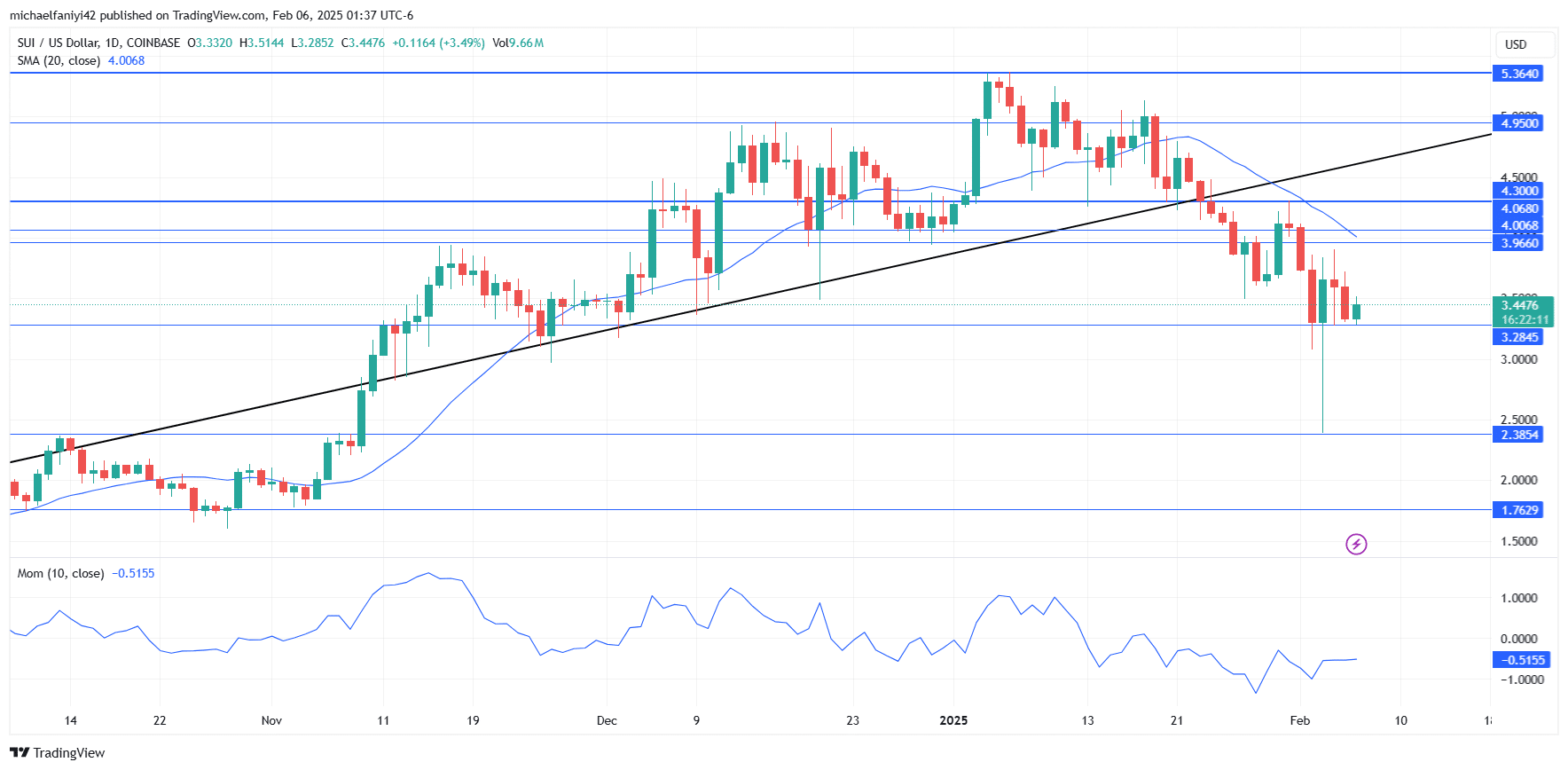Click the 4.3000 price level label
The image size is (1568, 770).
tap(1518, 191)
